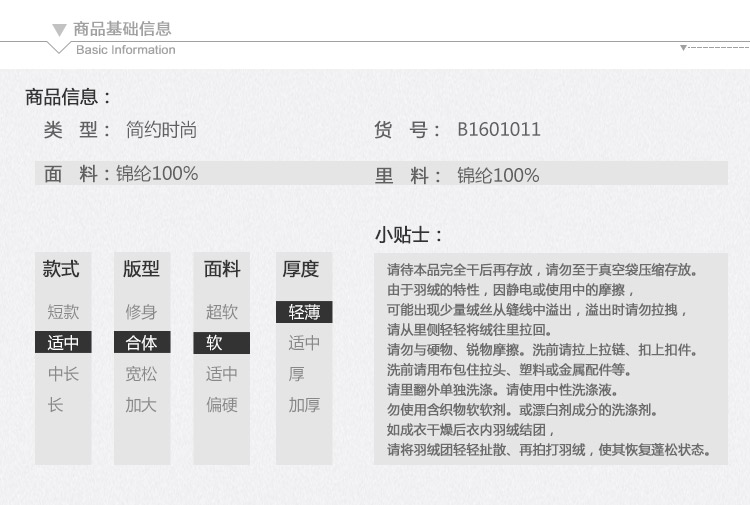This screenshot has width=750, height=505.
Task: Select the highlighted 适中 option under 款式
Action: coord(63,342)
